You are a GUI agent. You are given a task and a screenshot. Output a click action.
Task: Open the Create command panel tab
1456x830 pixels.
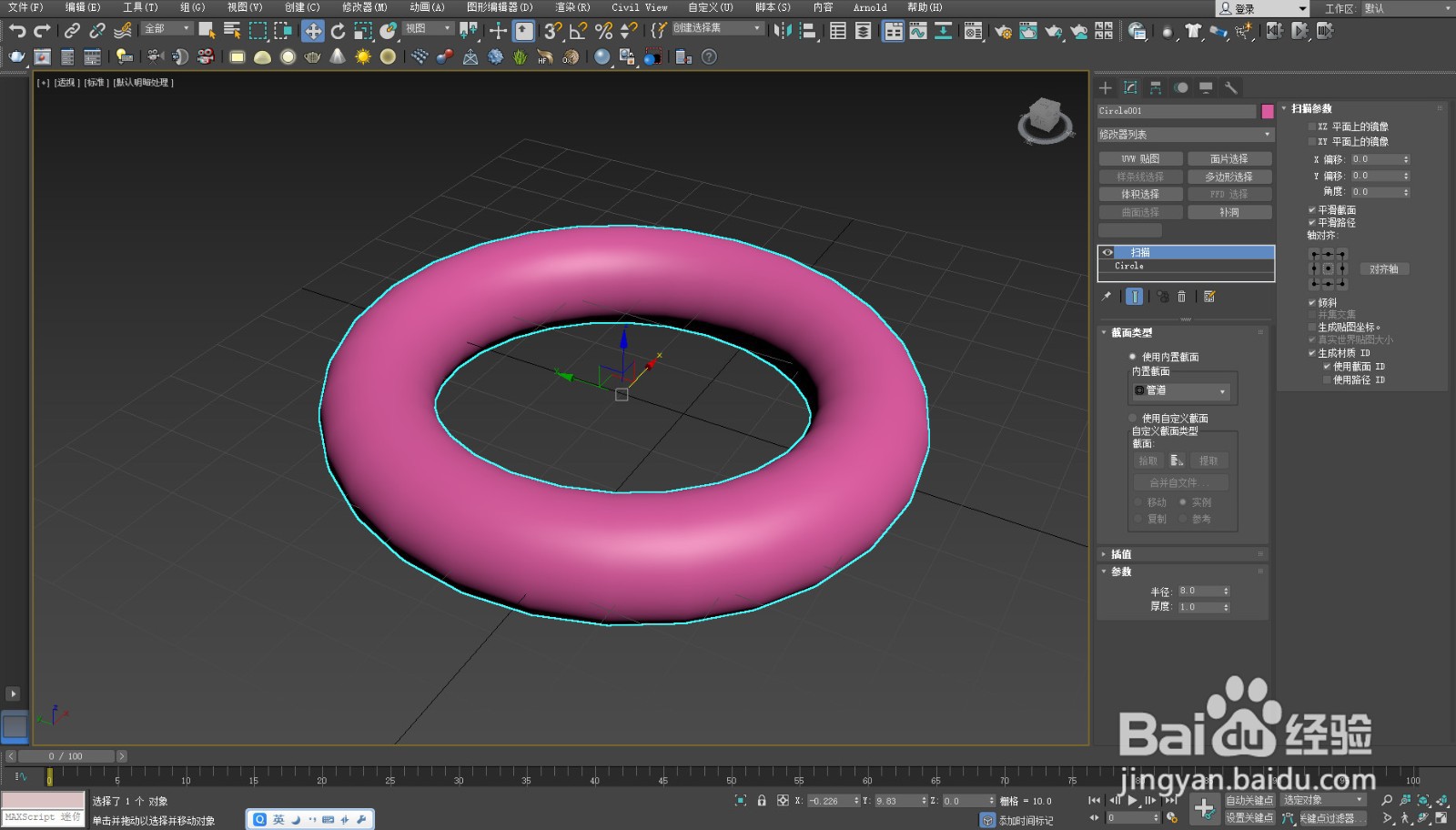click(1106, 87)
